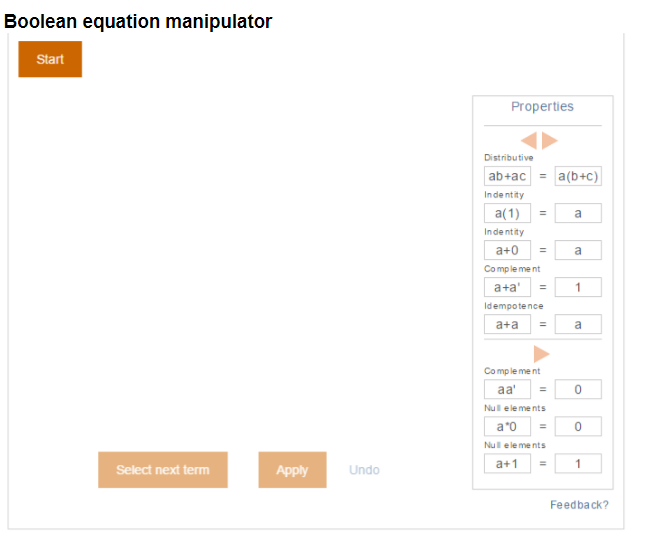This screenshot has height=536, width=647.
Task: Click the left-pointing arrow under Properties
Action: pyautogui.click(x=529, y=140)
